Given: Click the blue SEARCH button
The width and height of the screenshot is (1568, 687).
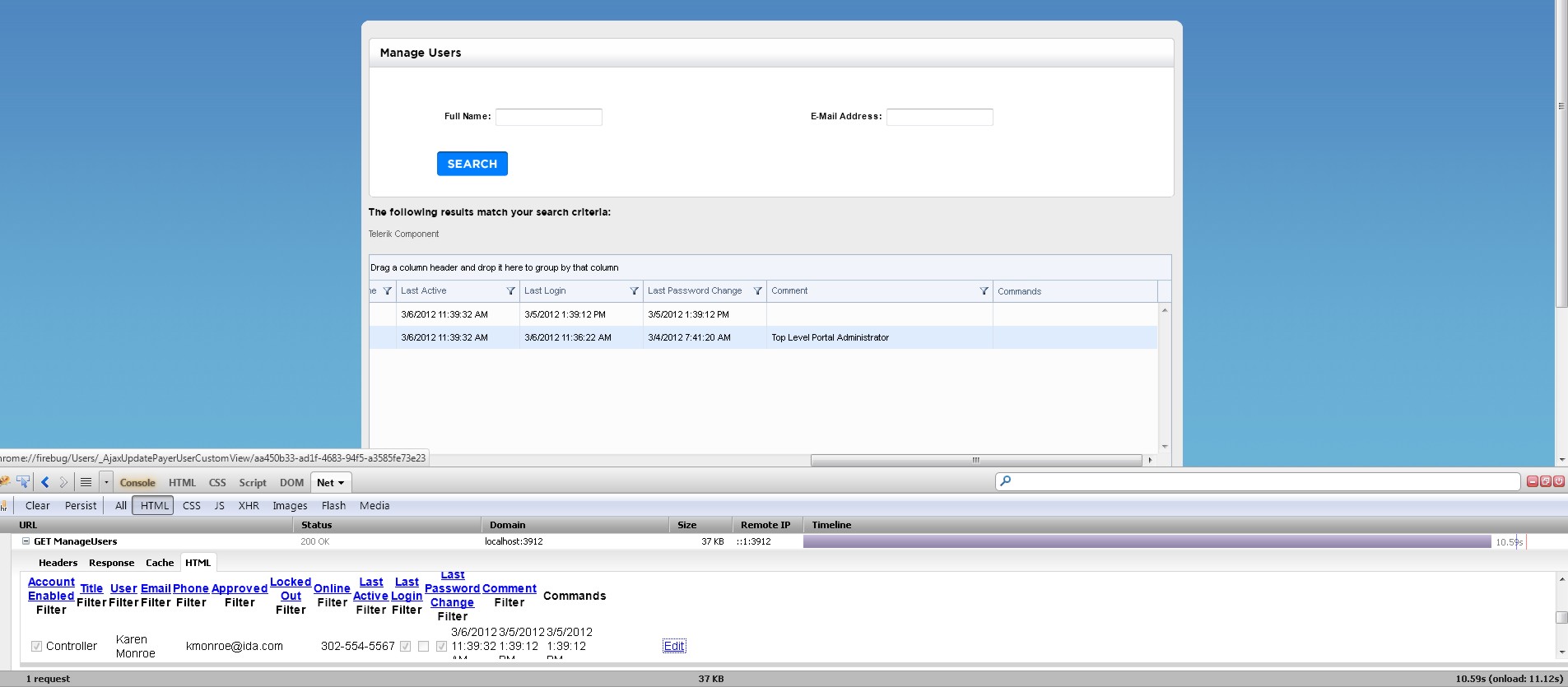Looking at the screenshot, I should point(472,164).
